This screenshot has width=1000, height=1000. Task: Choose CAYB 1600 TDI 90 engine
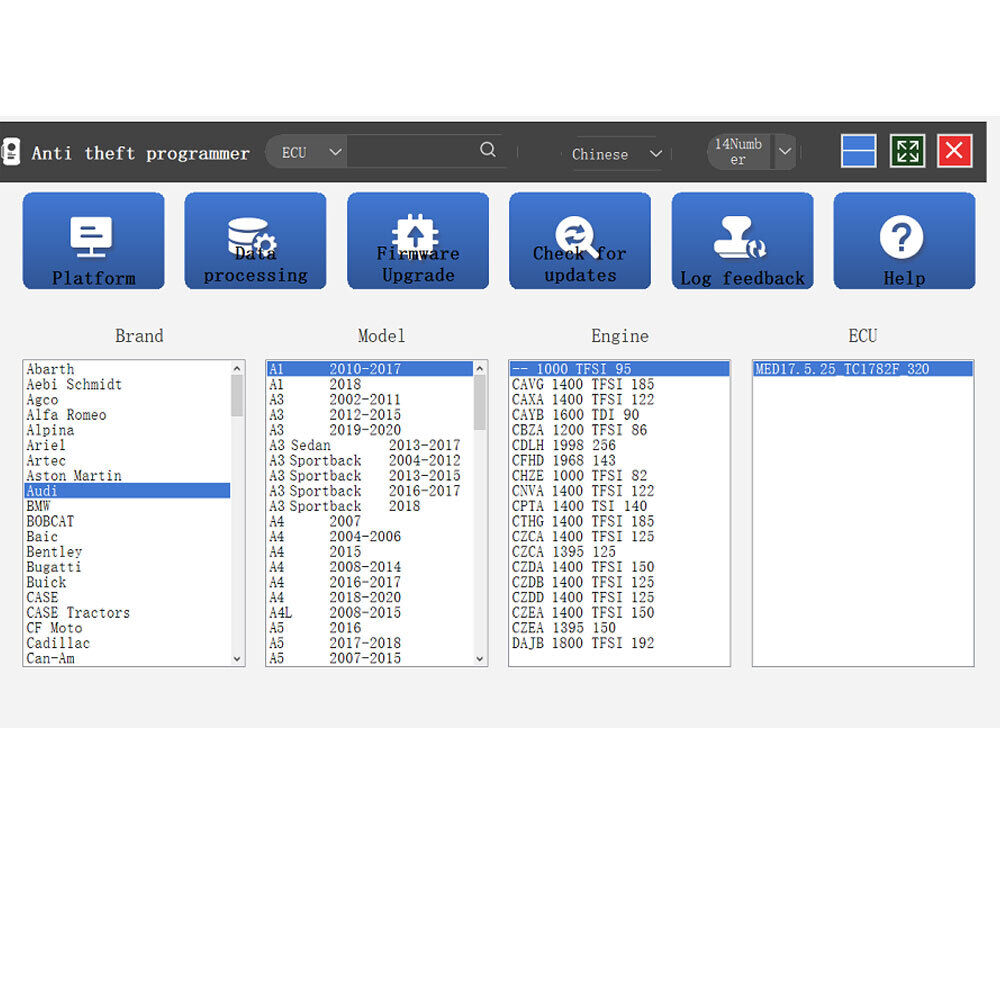pos(575,415)
